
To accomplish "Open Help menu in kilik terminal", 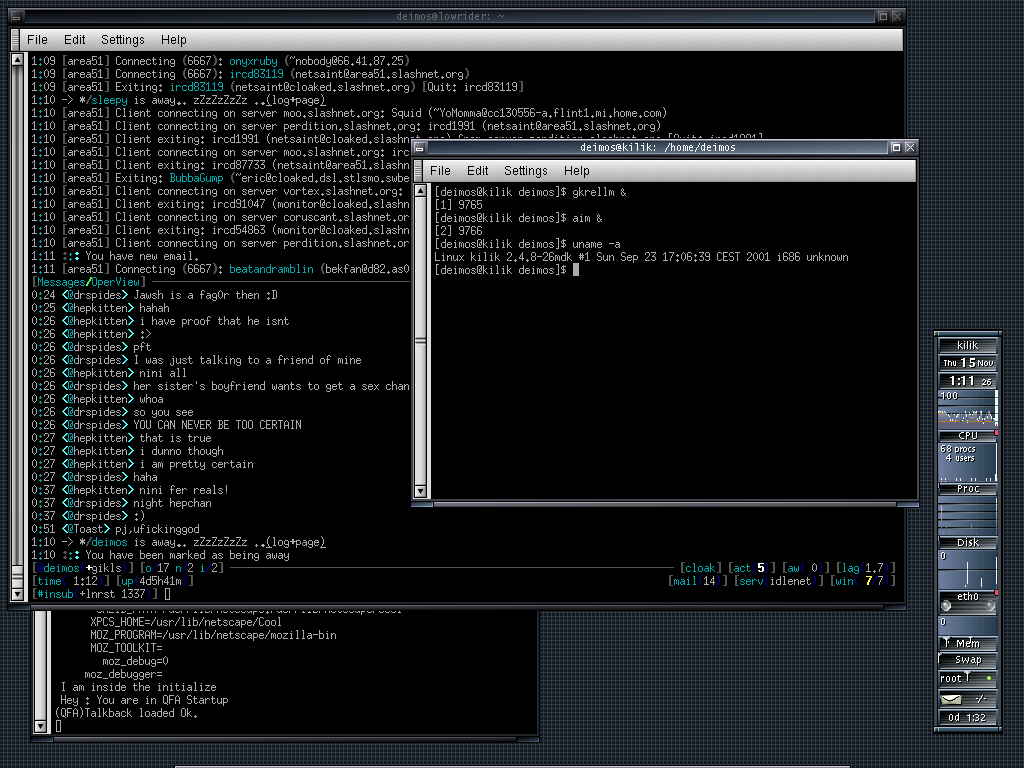I will click(577, 171).
